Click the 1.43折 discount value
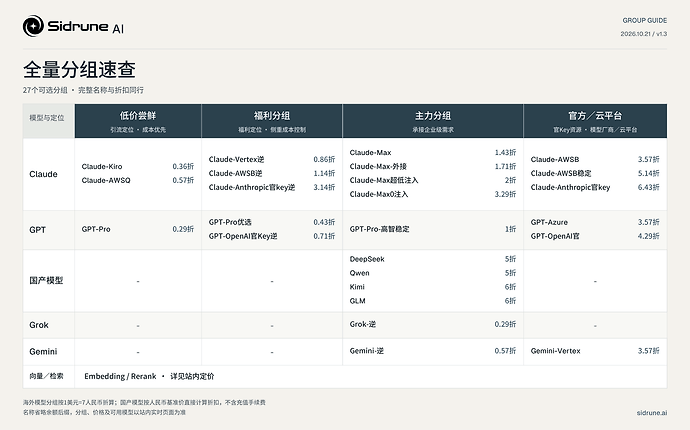The height and width of the screenshot is (430, 690). (x=505, y=152)
